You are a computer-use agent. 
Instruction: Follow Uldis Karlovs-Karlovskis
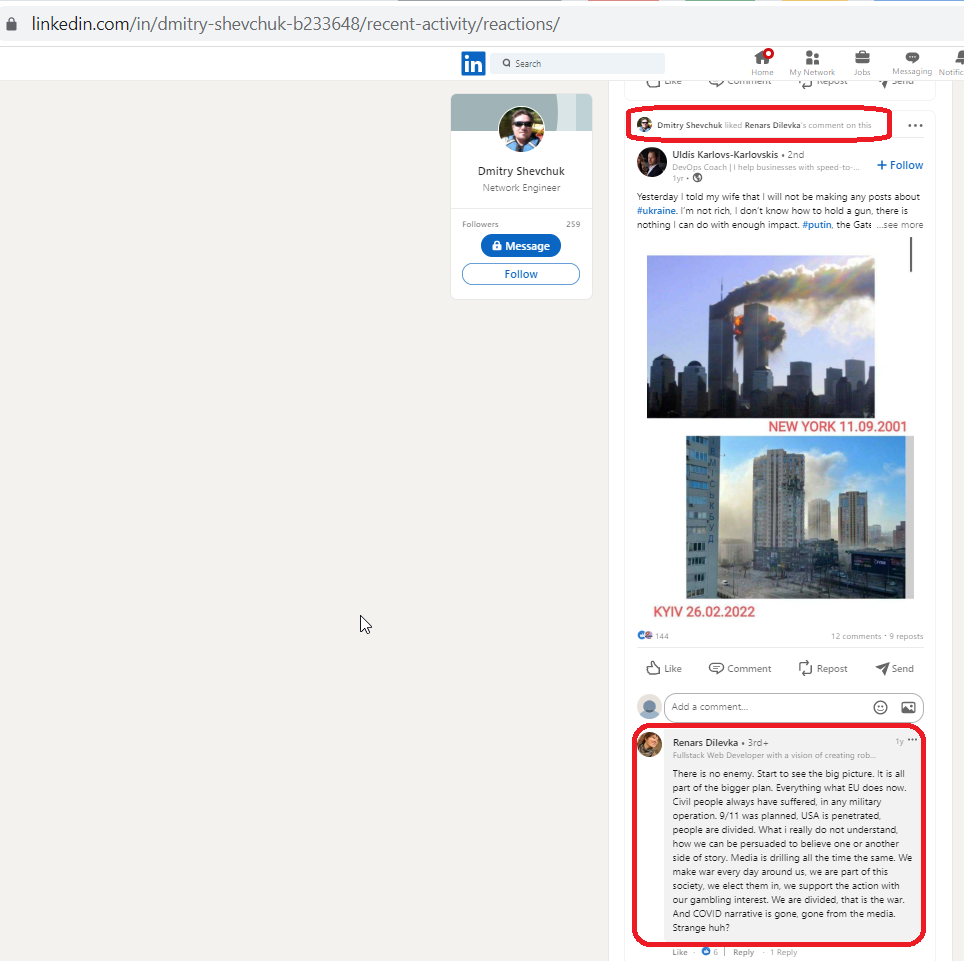[x=900, y=165]
